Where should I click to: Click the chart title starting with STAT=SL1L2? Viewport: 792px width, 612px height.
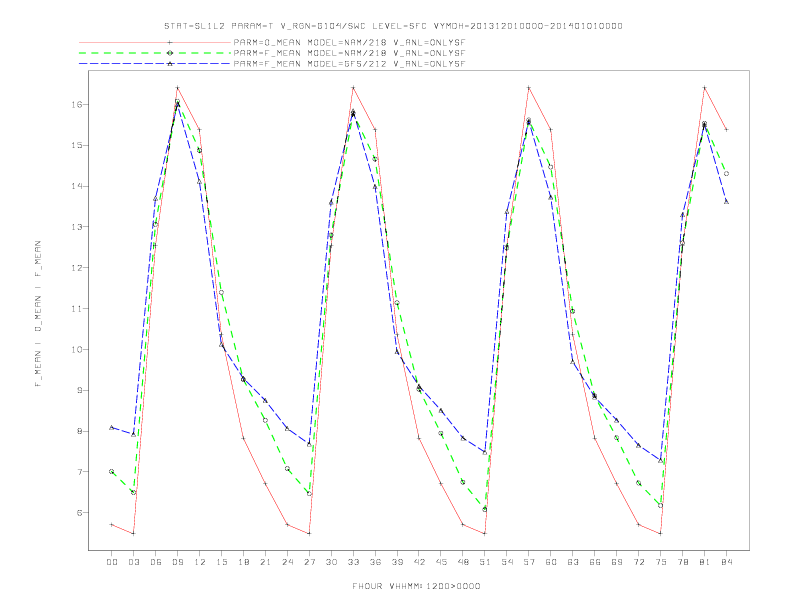click(393, 26)
